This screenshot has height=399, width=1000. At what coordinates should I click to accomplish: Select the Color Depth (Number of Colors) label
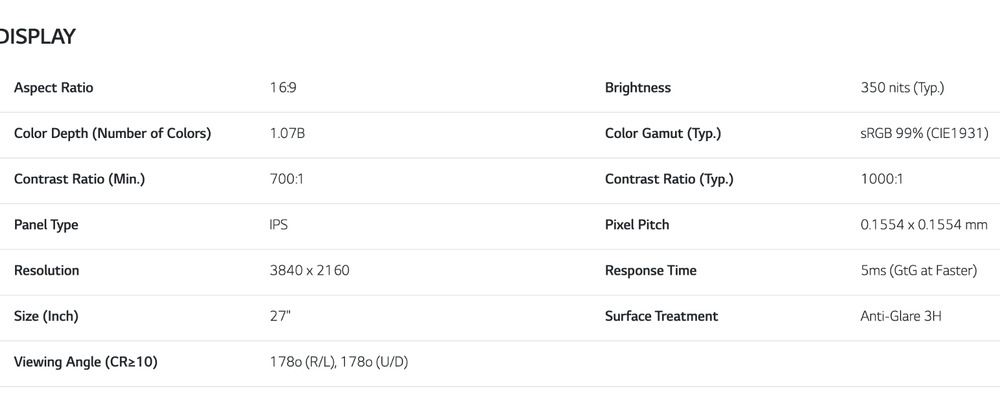pos(112,134)
